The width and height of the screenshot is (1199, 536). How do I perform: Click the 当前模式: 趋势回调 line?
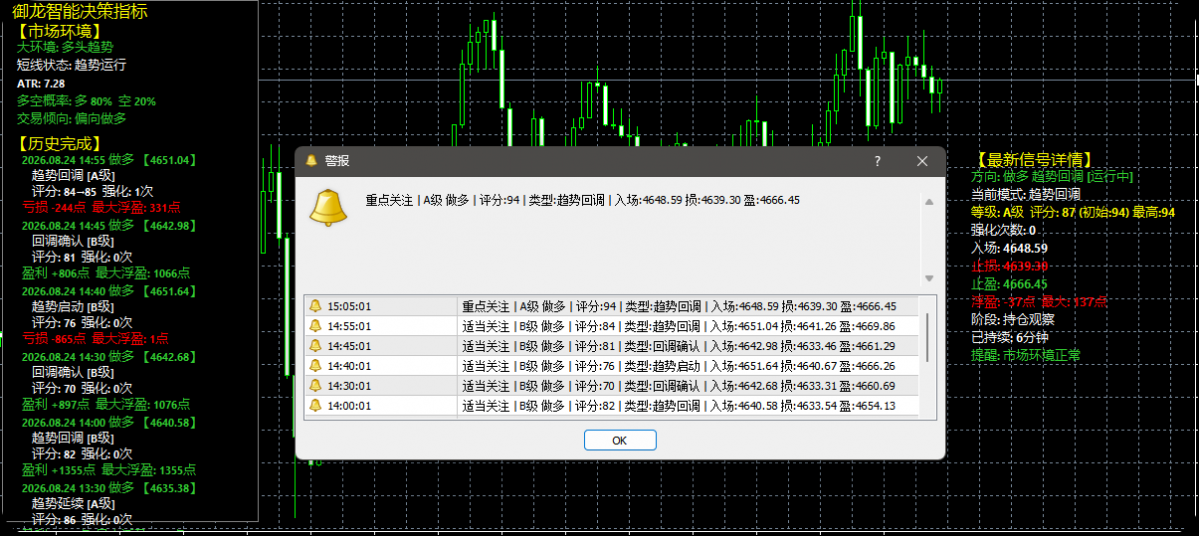point(1025,194)
